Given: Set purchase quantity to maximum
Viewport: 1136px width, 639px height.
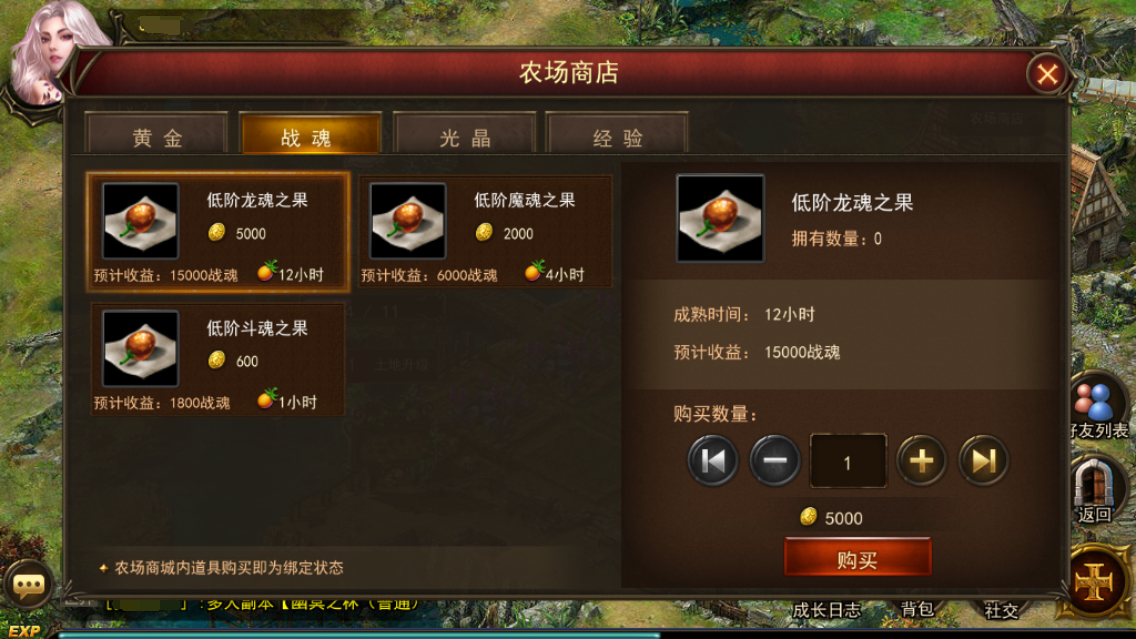Looking at the screenshot, I should coord(983,460).
